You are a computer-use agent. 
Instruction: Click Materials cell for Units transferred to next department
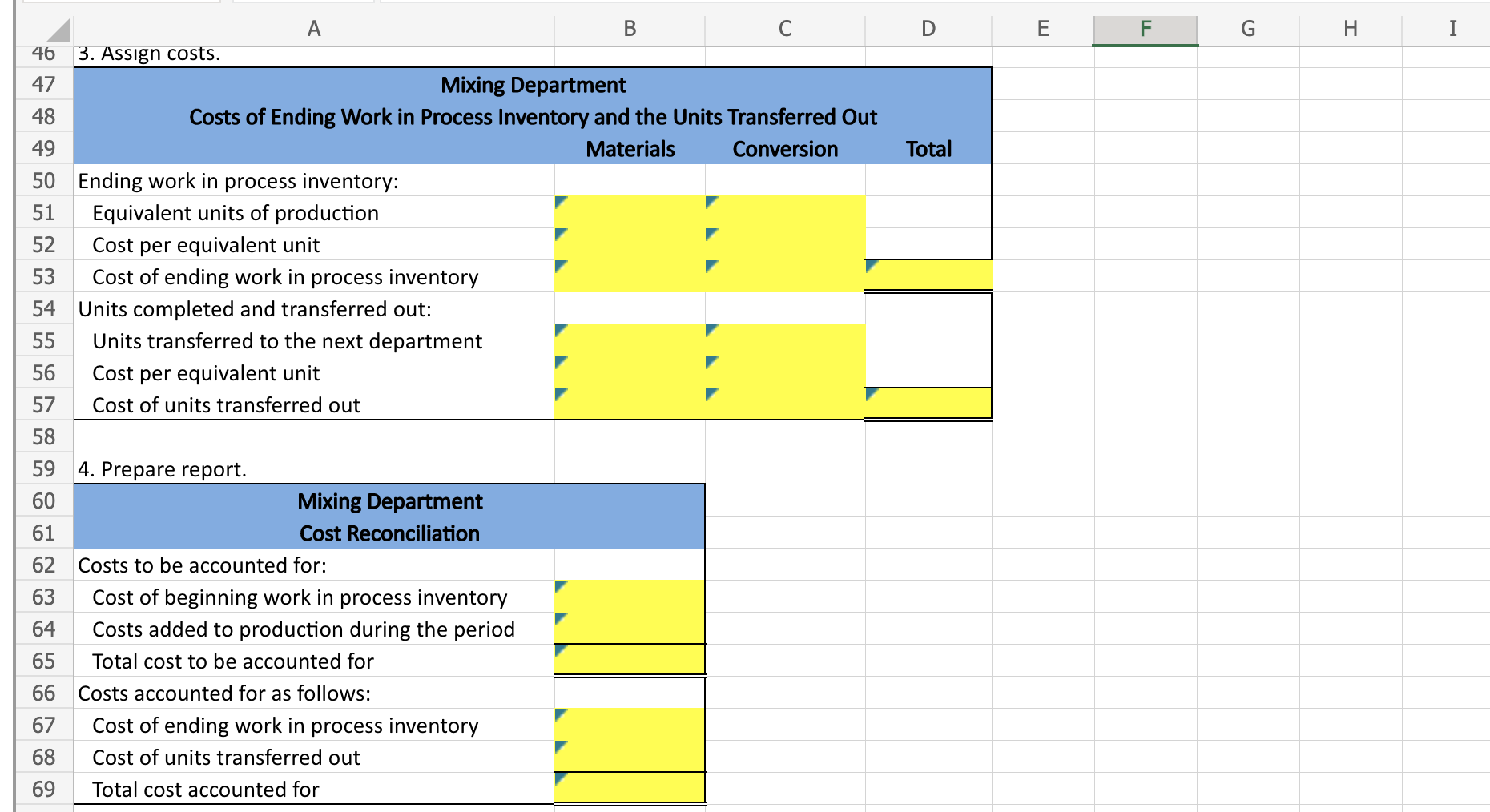coord(630,340)
